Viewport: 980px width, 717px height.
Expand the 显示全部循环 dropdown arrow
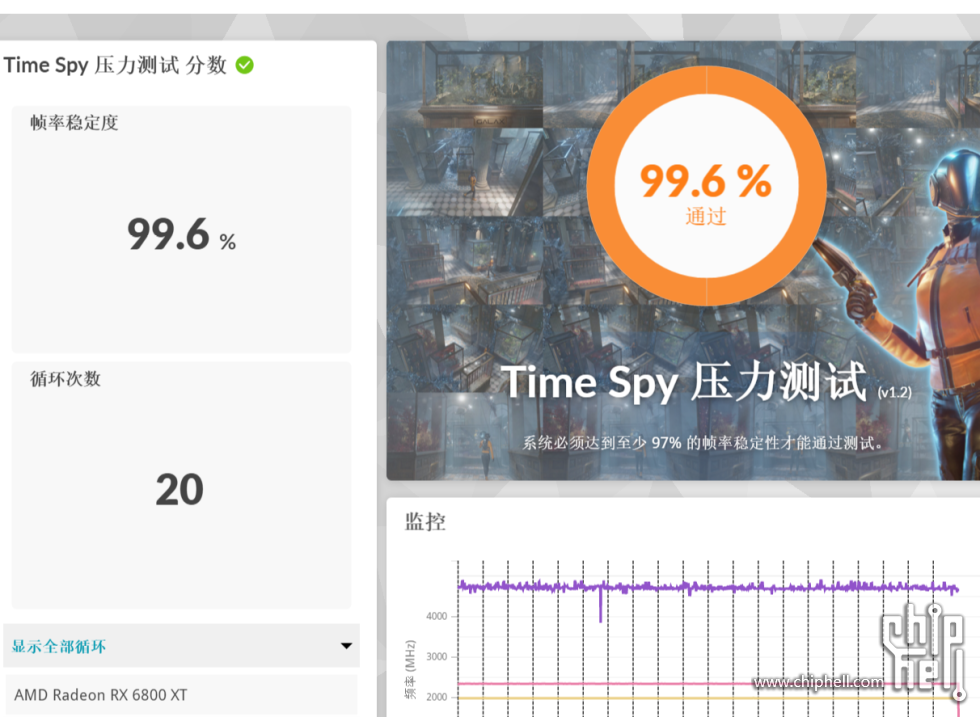[346, 646]
